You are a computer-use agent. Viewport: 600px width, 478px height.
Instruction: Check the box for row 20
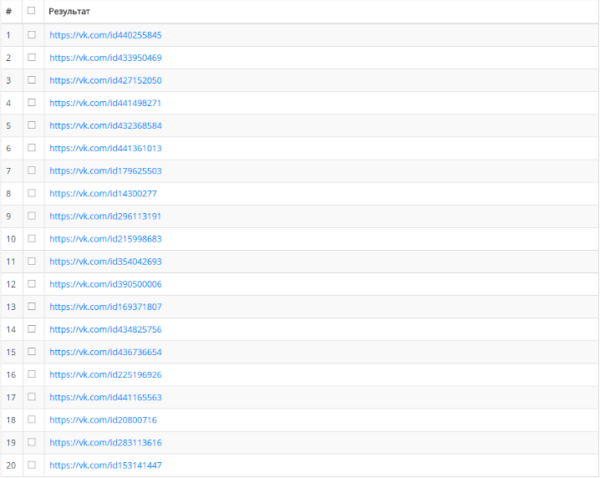[x=32, y=465]
